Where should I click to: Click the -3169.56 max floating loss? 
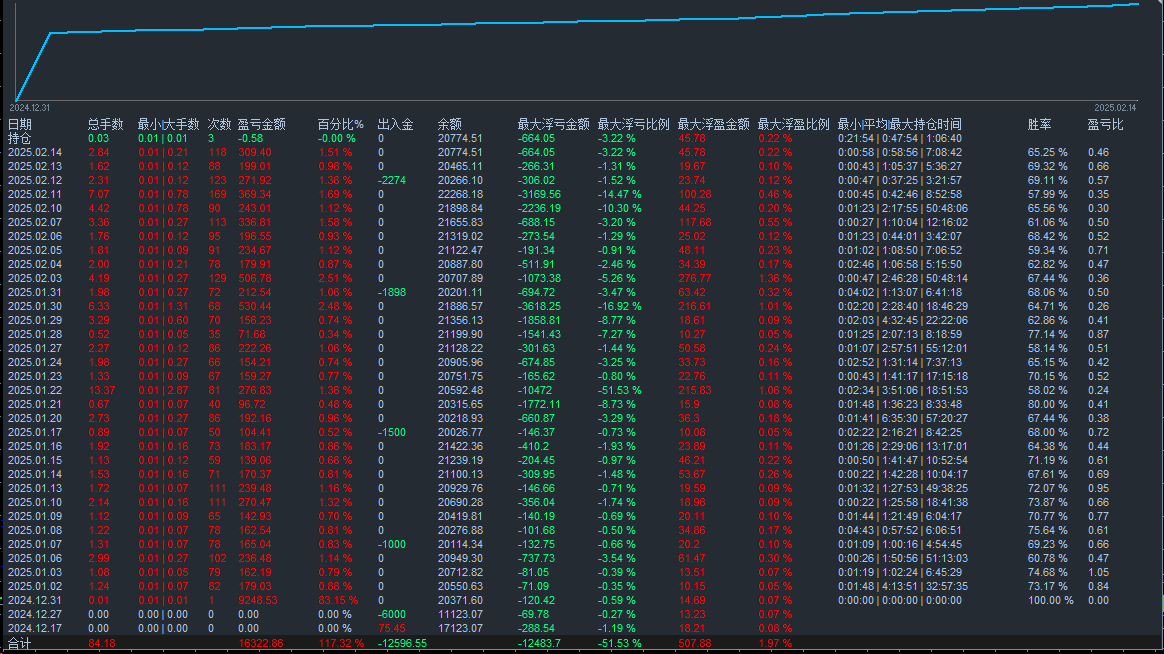pos(539,194)
